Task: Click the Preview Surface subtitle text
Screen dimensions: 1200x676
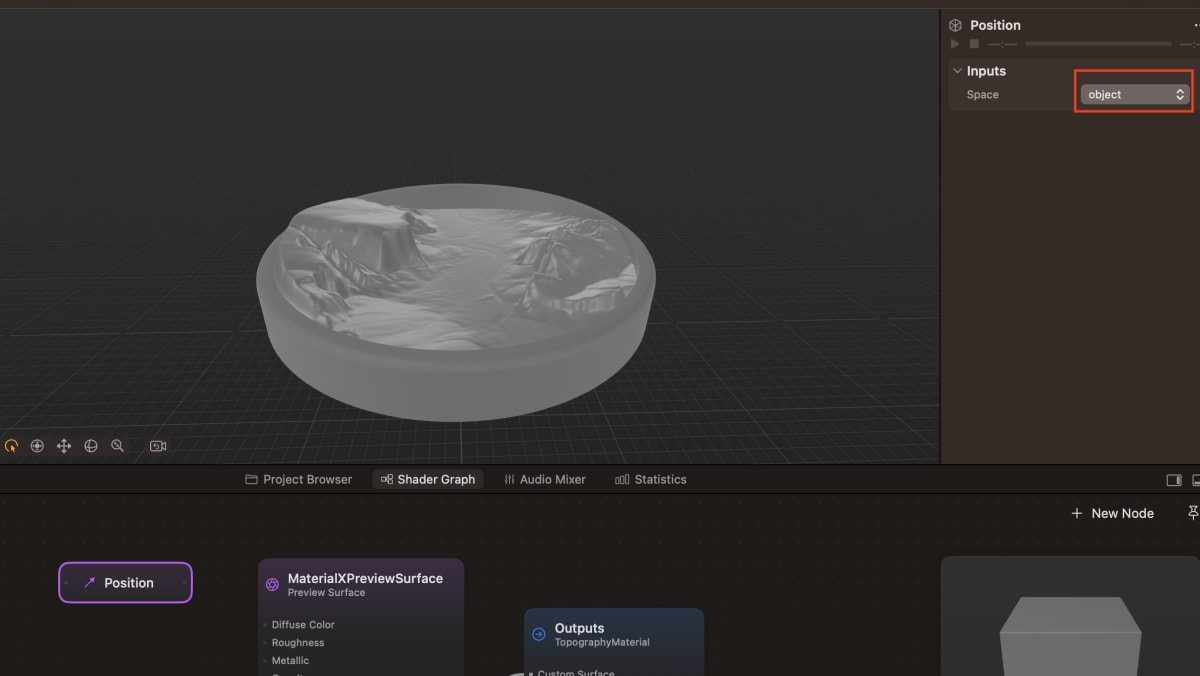Action: 326,593
